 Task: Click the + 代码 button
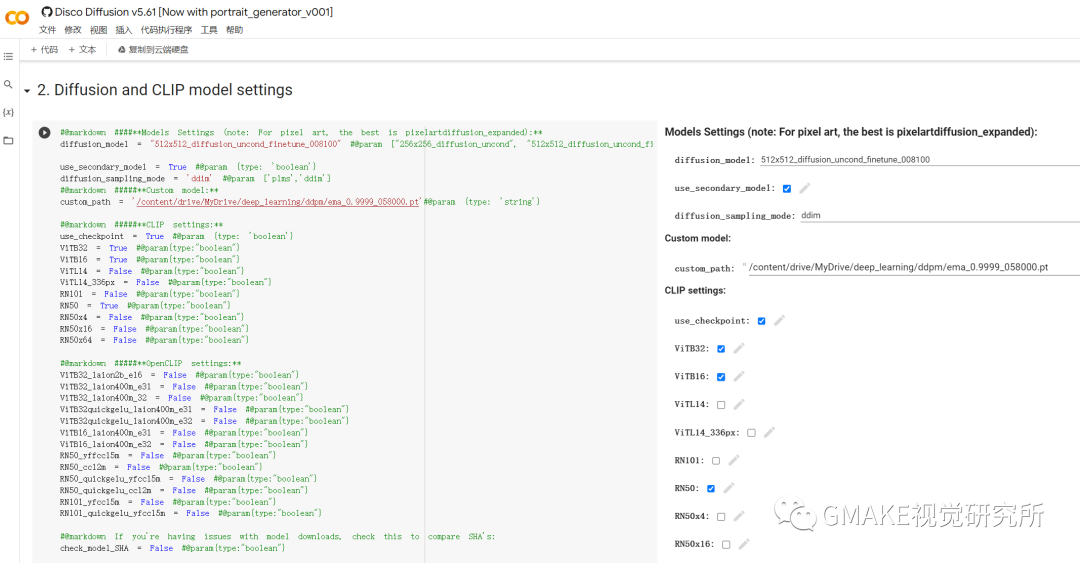(x=44, y=49)
